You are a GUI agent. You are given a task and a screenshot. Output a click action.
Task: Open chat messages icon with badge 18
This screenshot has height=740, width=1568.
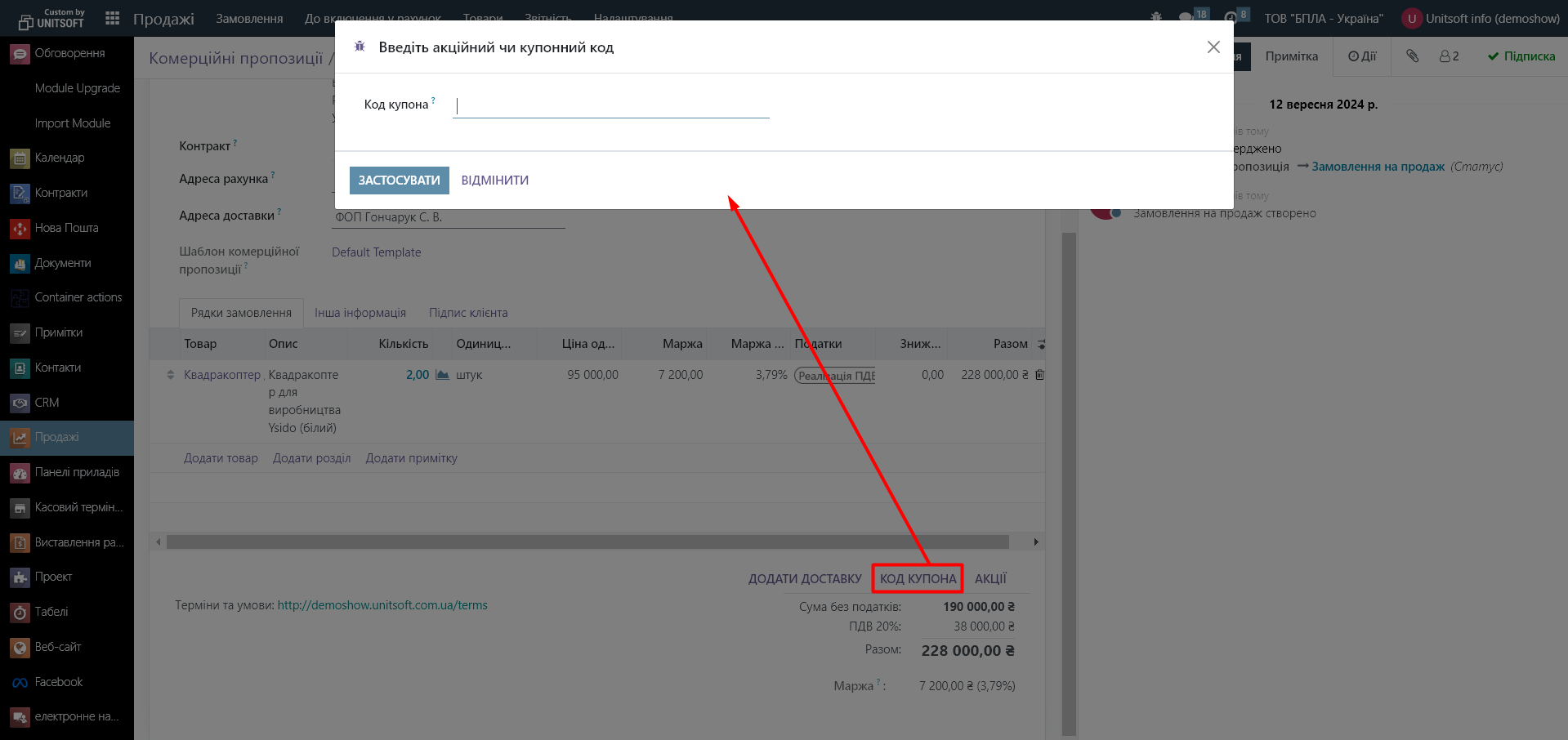click(1186, 17)
